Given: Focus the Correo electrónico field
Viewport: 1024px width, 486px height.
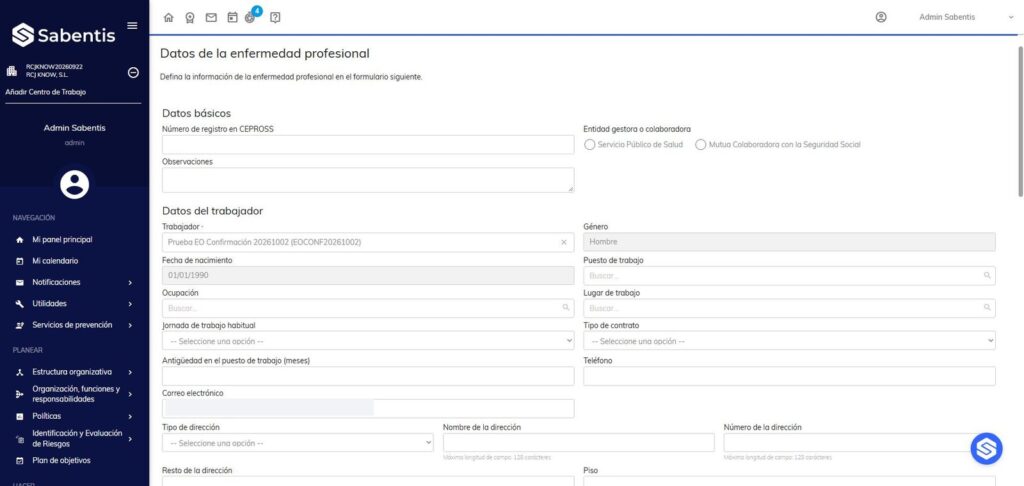Looking at the screenshot, I should point(368,409).
